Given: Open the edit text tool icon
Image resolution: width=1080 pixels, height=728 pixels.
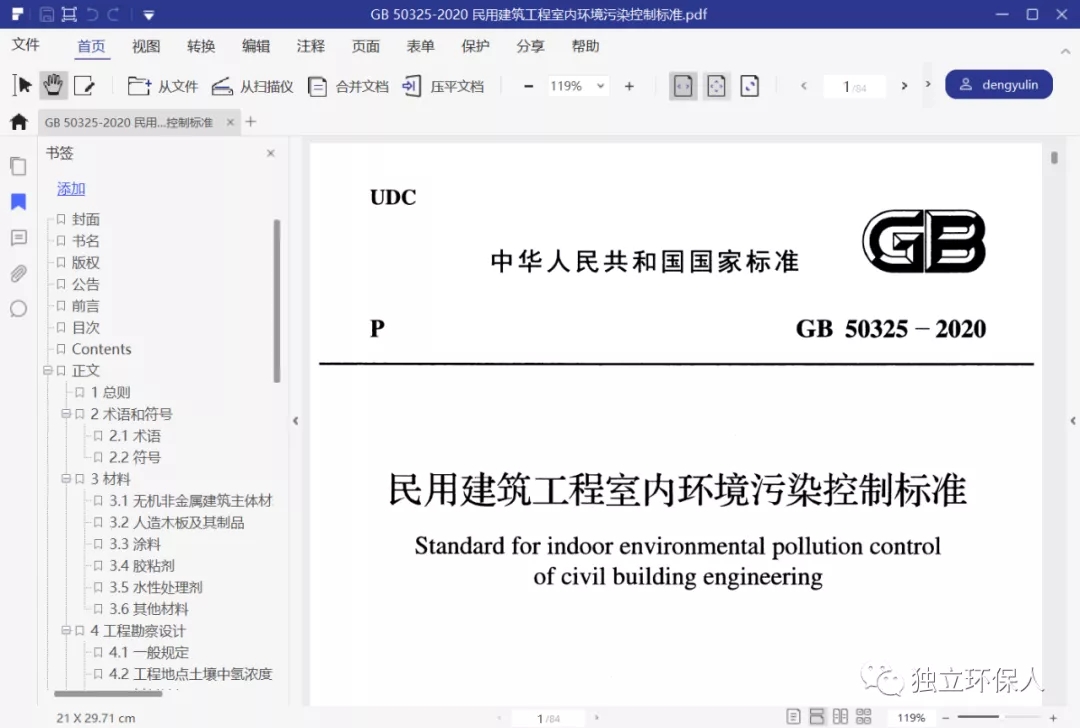Looking at the screenshot, I should coord(84,86).
